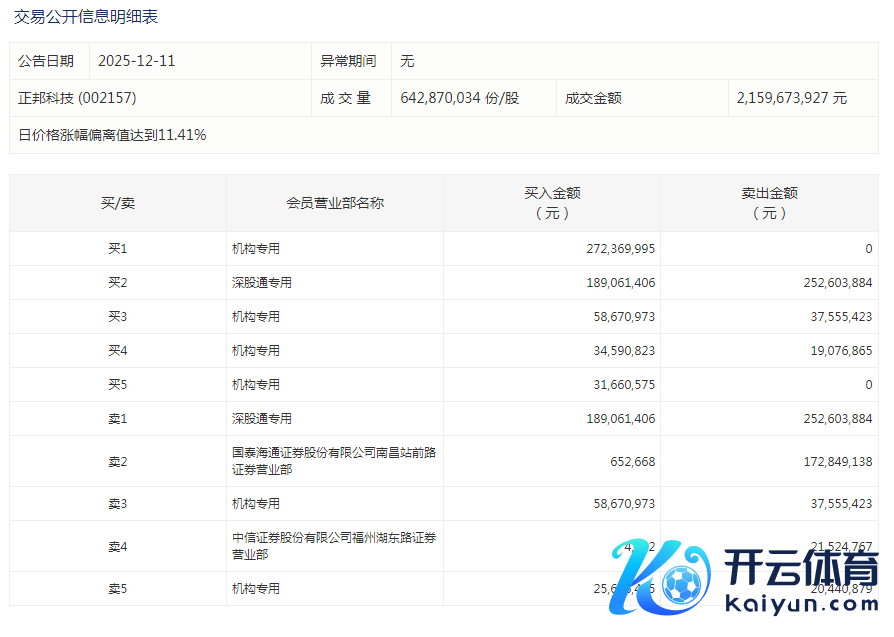Image resolution: width=894 pixels, height=637 pixels.
Task: Sort by the 买入金额 column header
Action: pyautogui.click(x=552, y=203)
